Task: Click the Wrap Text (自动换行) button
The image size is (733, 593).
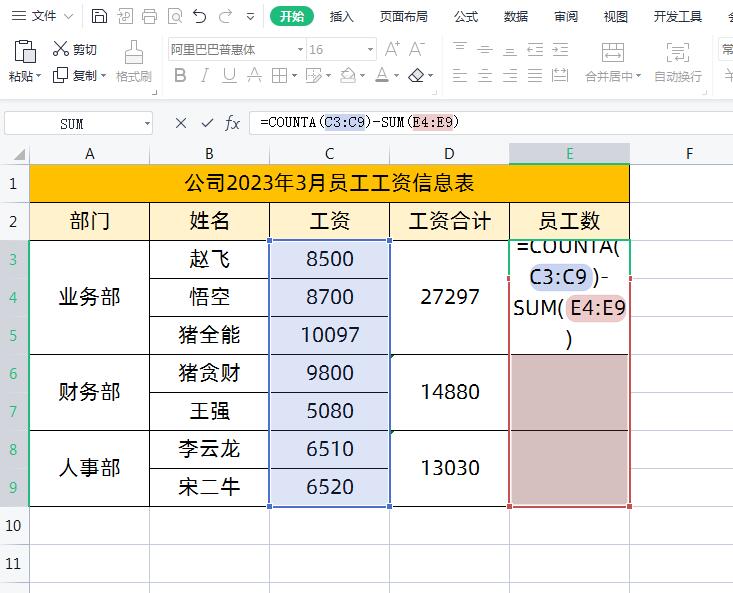Action: 678,61
